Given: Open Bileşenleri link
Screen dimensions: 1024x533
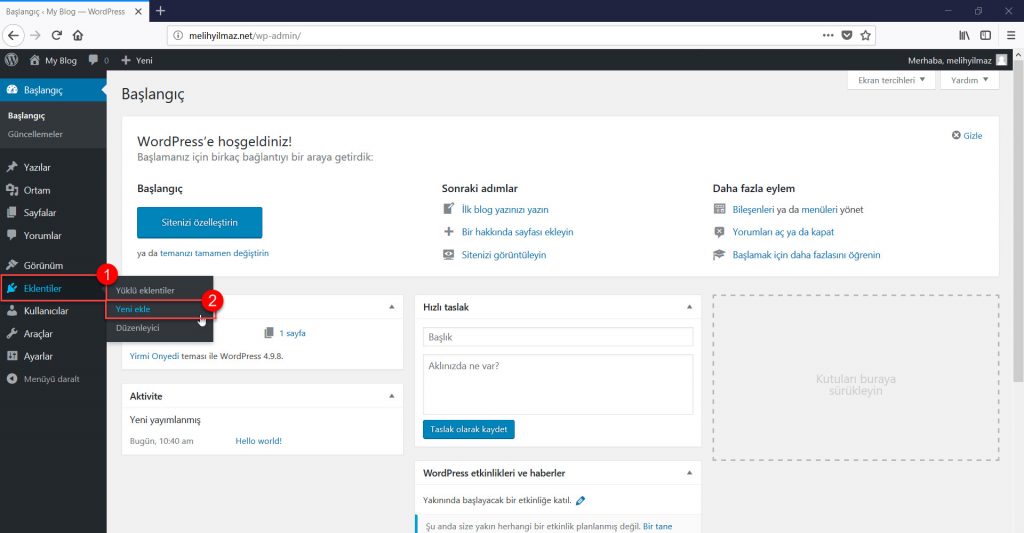Looking at the screenshot, I should [753, 210].
